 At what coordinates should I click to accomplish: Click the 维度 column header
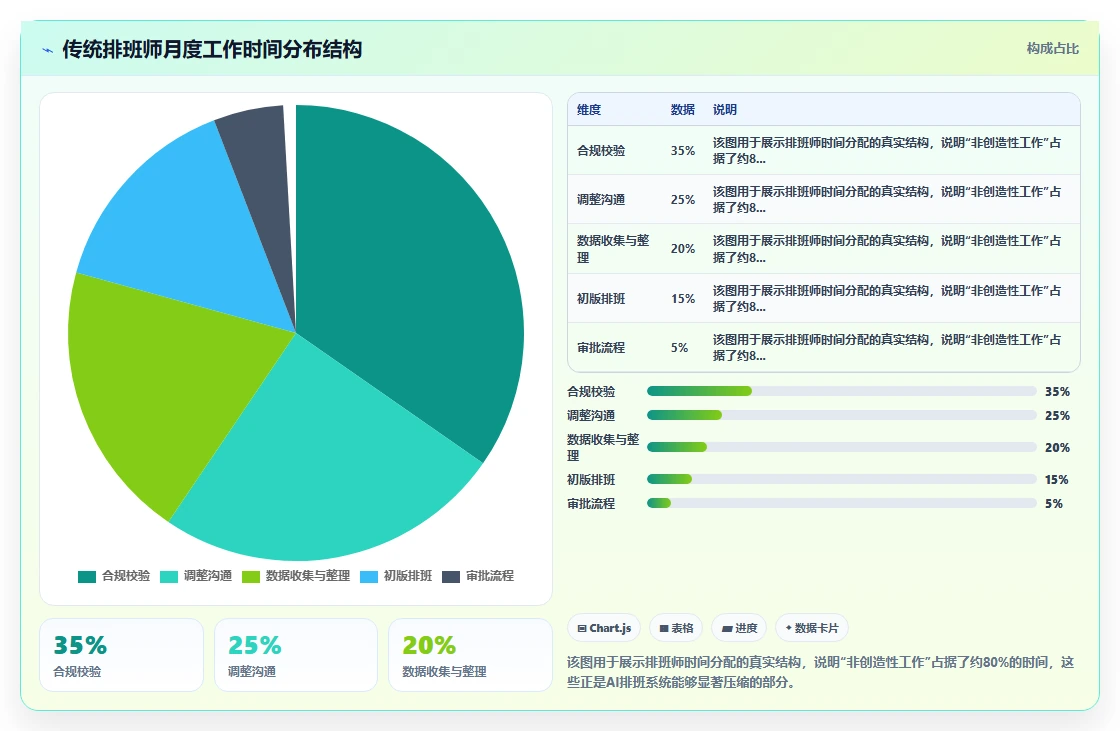pyautogui.click(x=589, y=109)
